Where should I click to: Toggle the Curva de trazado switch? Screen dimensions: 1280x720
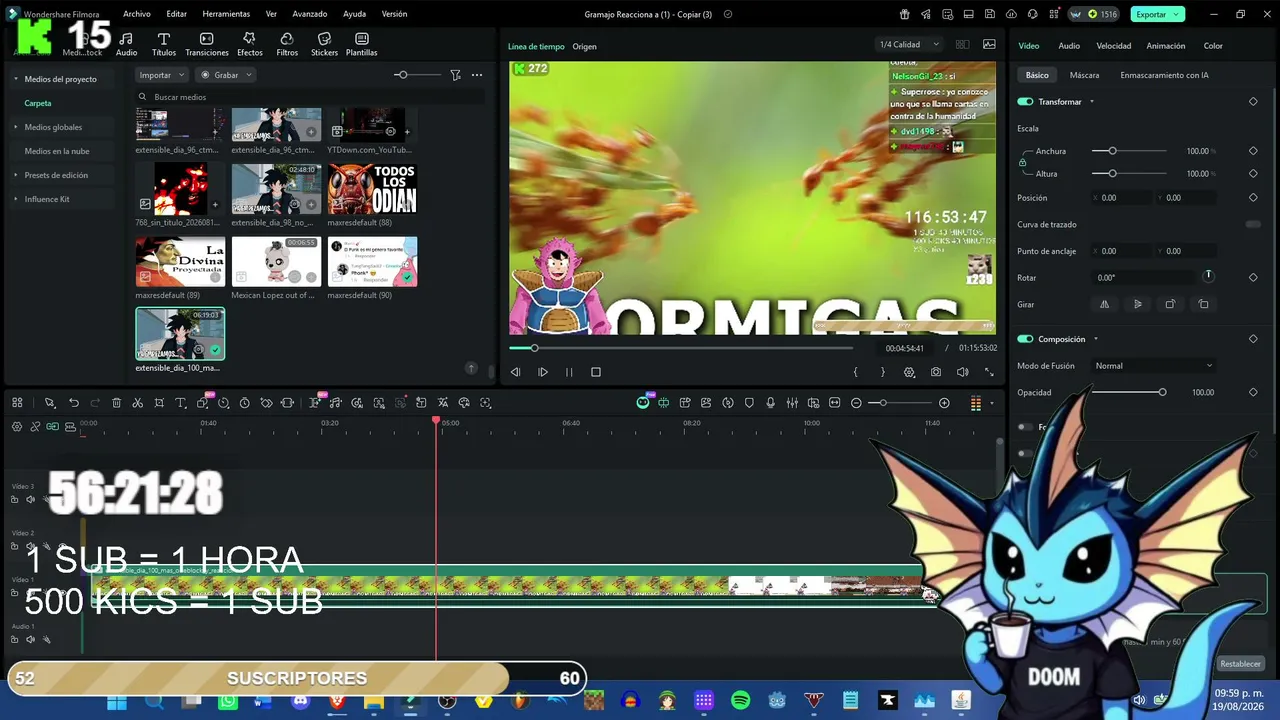click(x=1253, y=224)
